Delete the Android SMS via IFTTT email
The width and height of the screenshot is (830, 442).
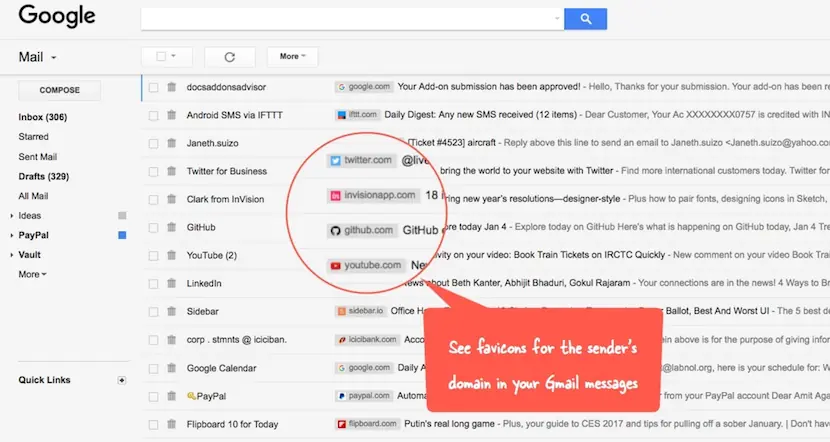172,115
